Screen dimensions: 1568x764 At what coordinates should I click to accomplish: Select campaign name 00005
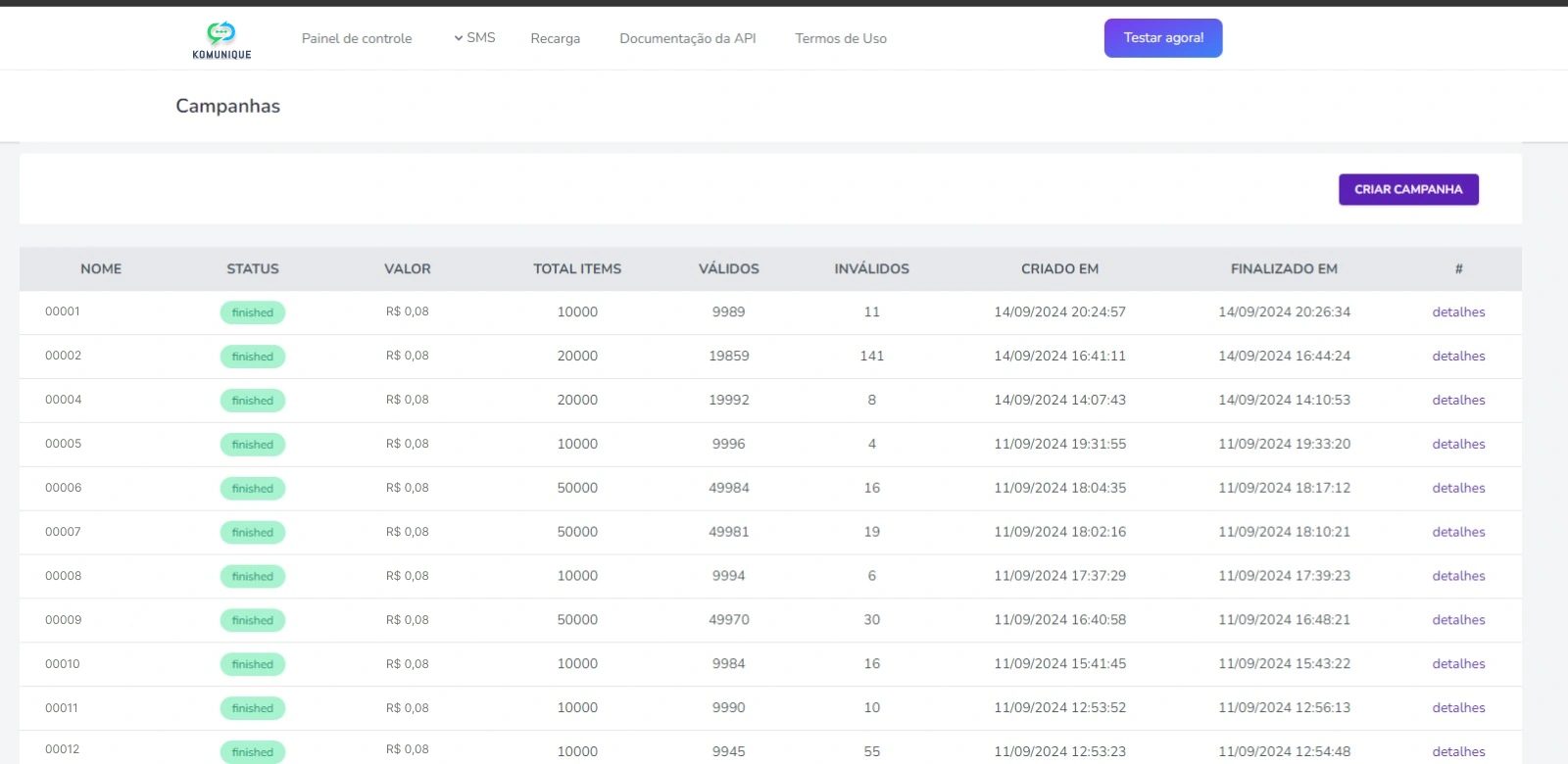point(64,444)
